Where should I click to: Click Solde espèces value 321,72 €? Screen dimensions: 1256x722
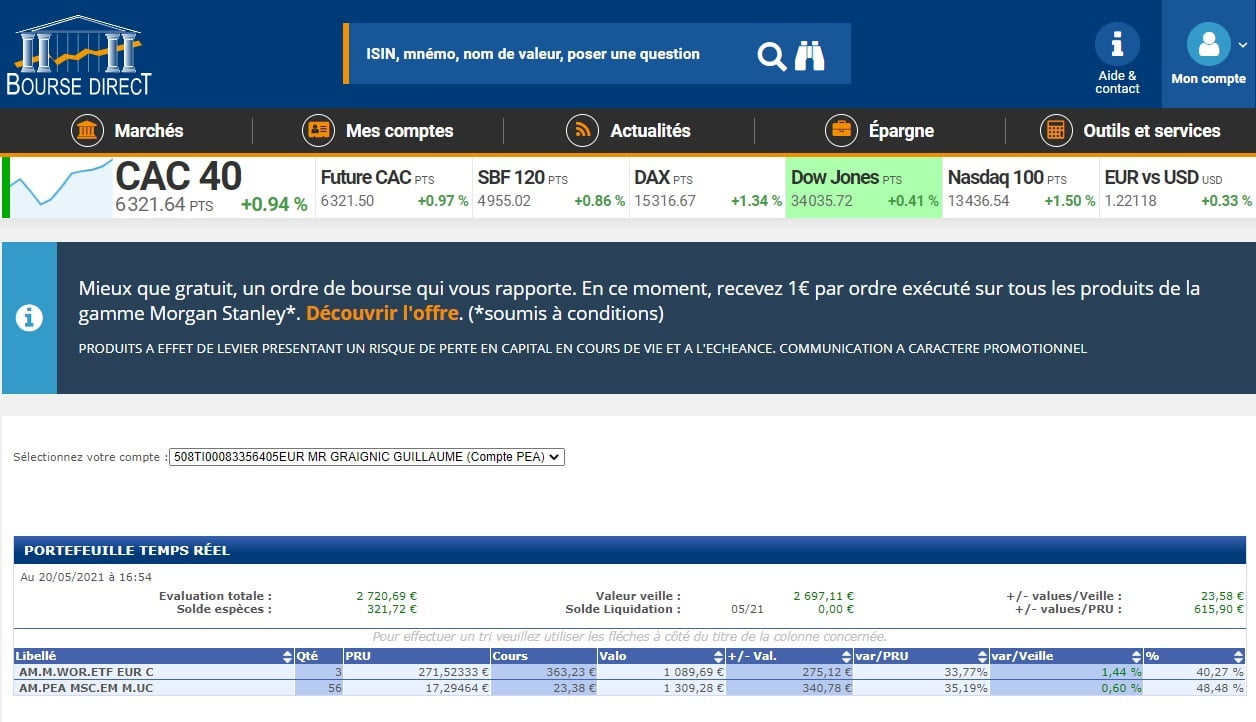point(393,609)
